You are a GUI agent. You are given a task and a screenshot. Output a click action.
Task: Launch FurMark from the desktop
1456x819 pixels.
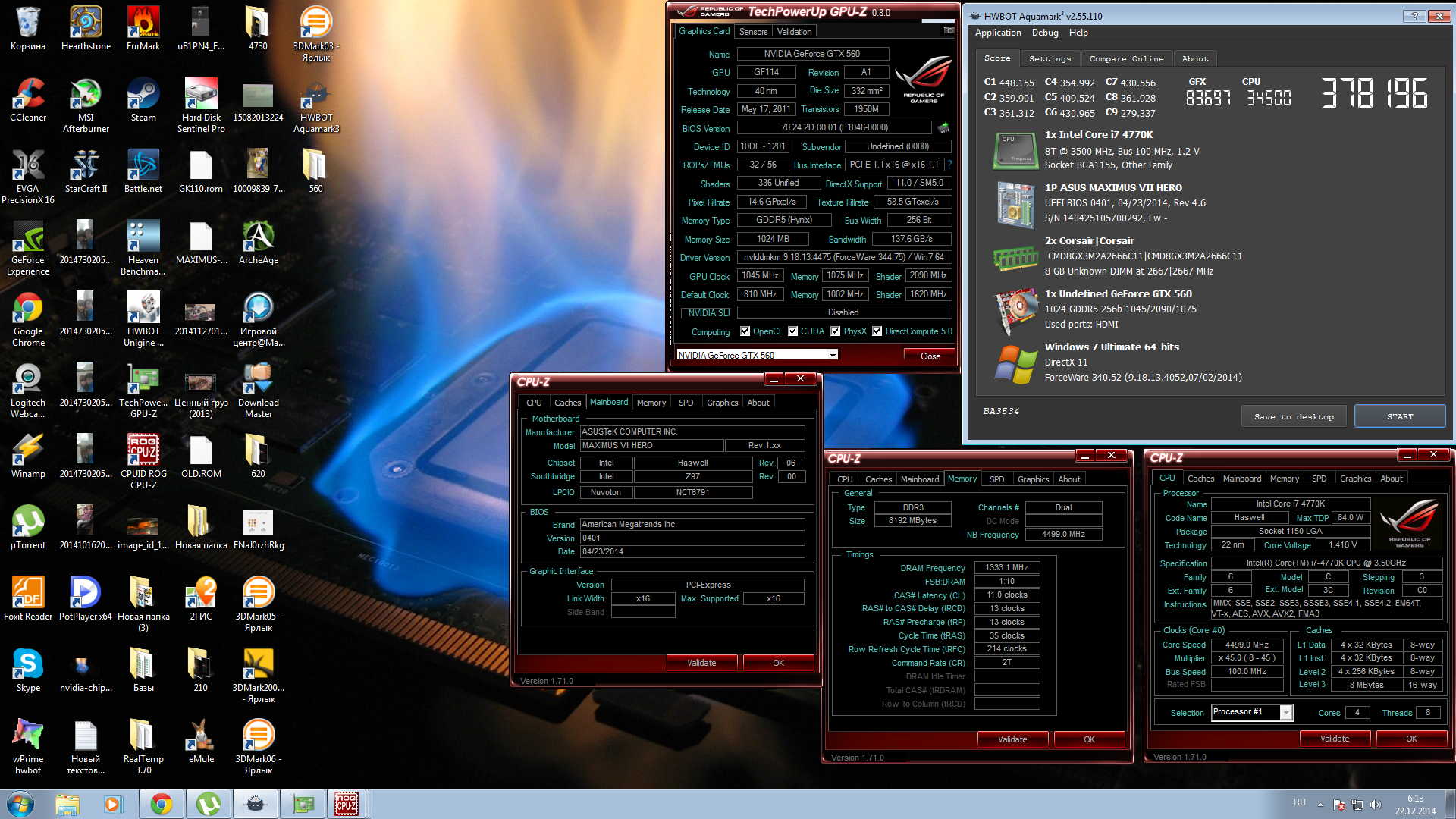(x=143, y=29)
